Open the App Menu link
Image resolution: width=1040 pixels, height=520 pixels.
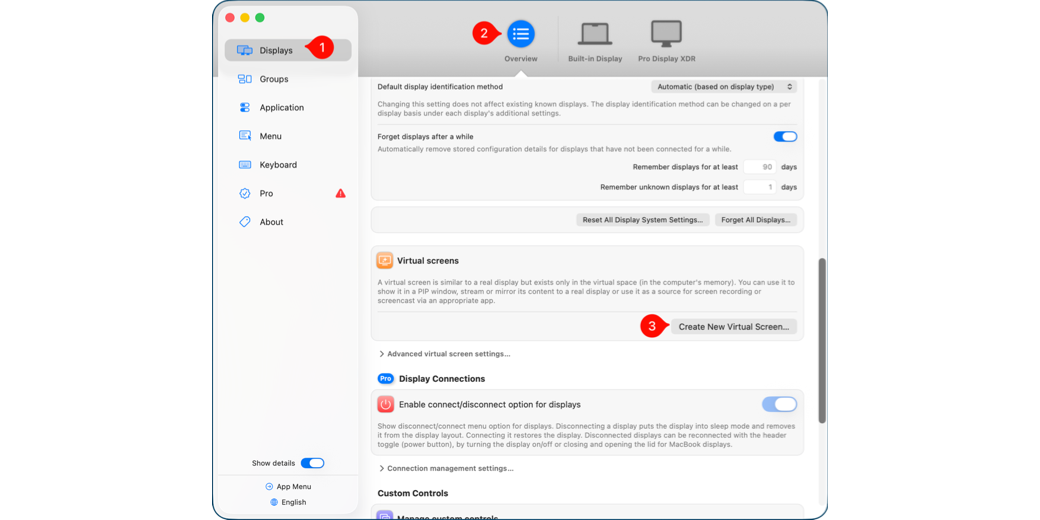coord(294,486)
